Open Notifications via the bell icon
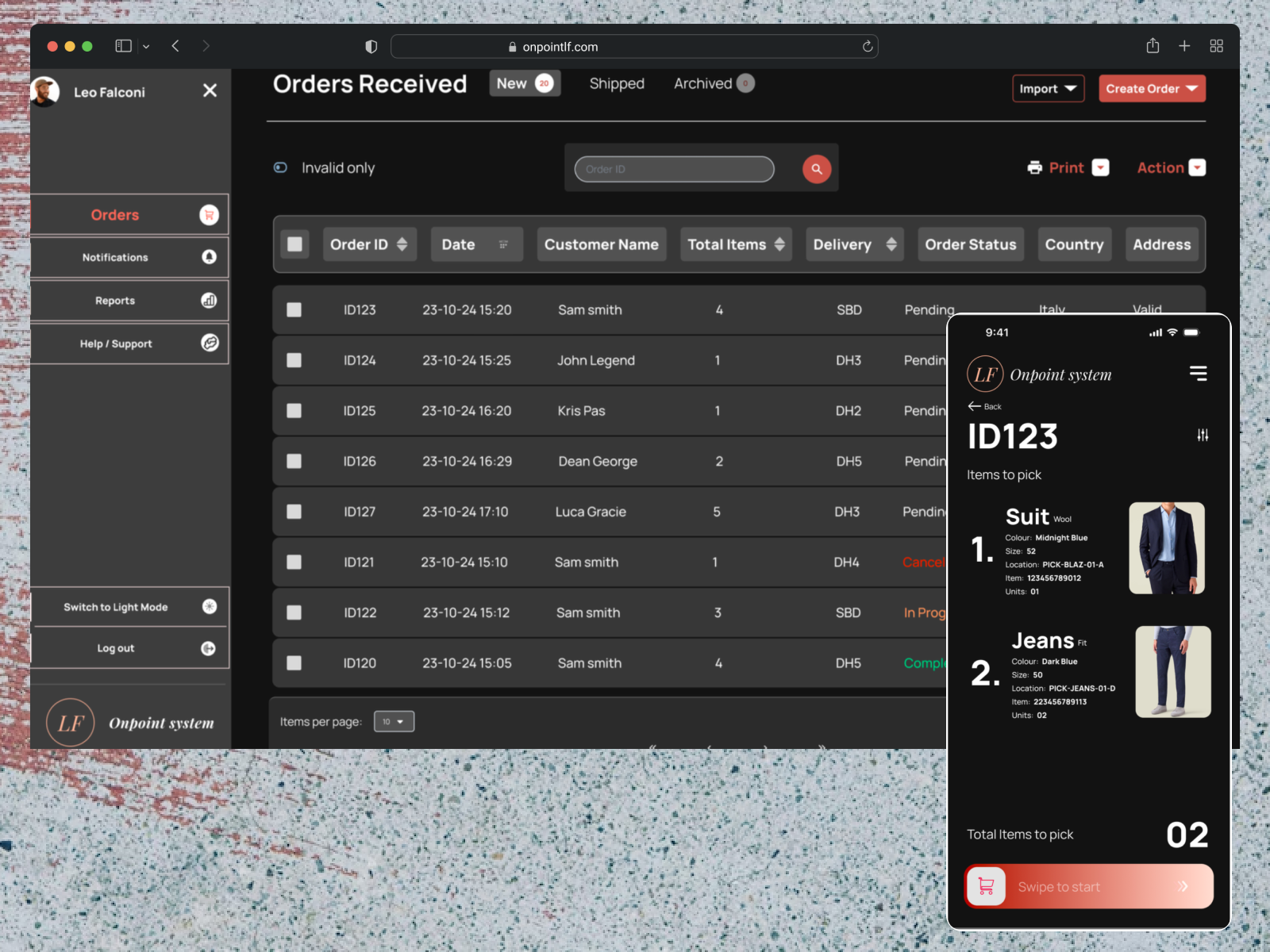Screen dimensions: 1270x952 tap(209, 257)
